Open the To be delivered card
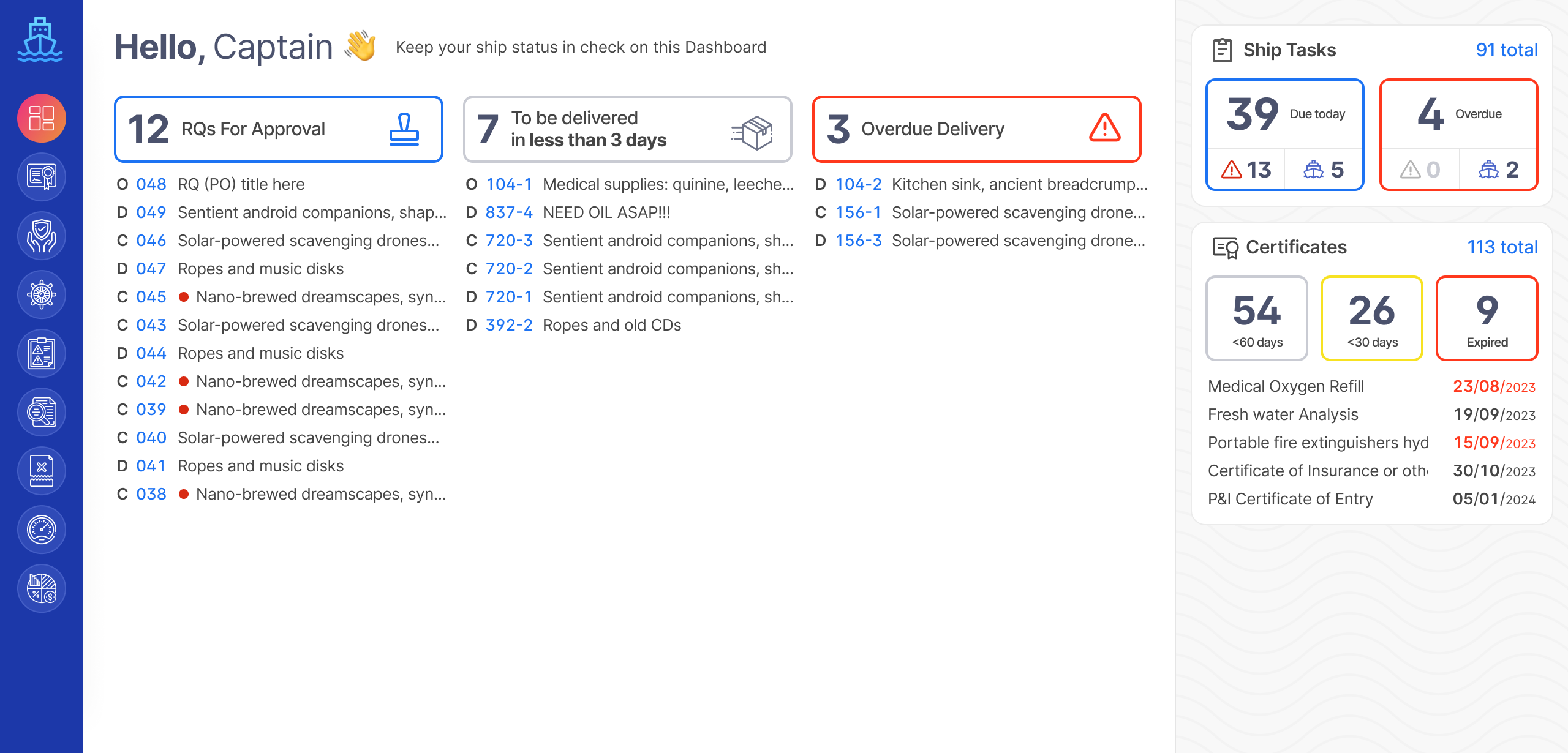 tap(627, 129)
